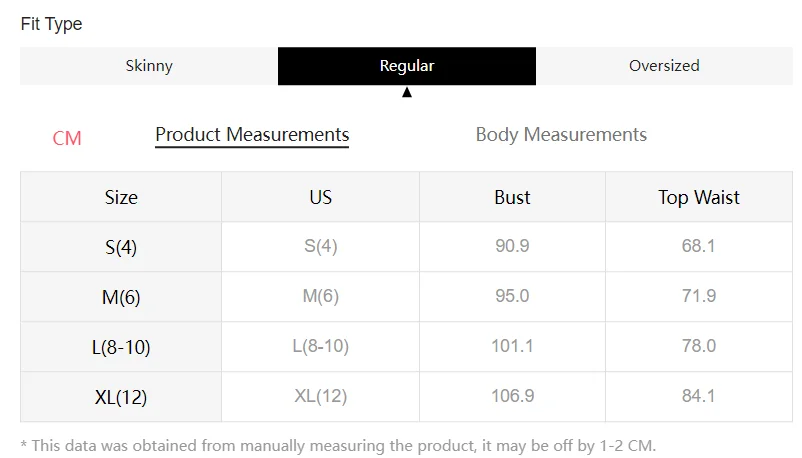Select the Skinny fit type
The width and height of the screenshot is (802, 458).
pos(149,66)
